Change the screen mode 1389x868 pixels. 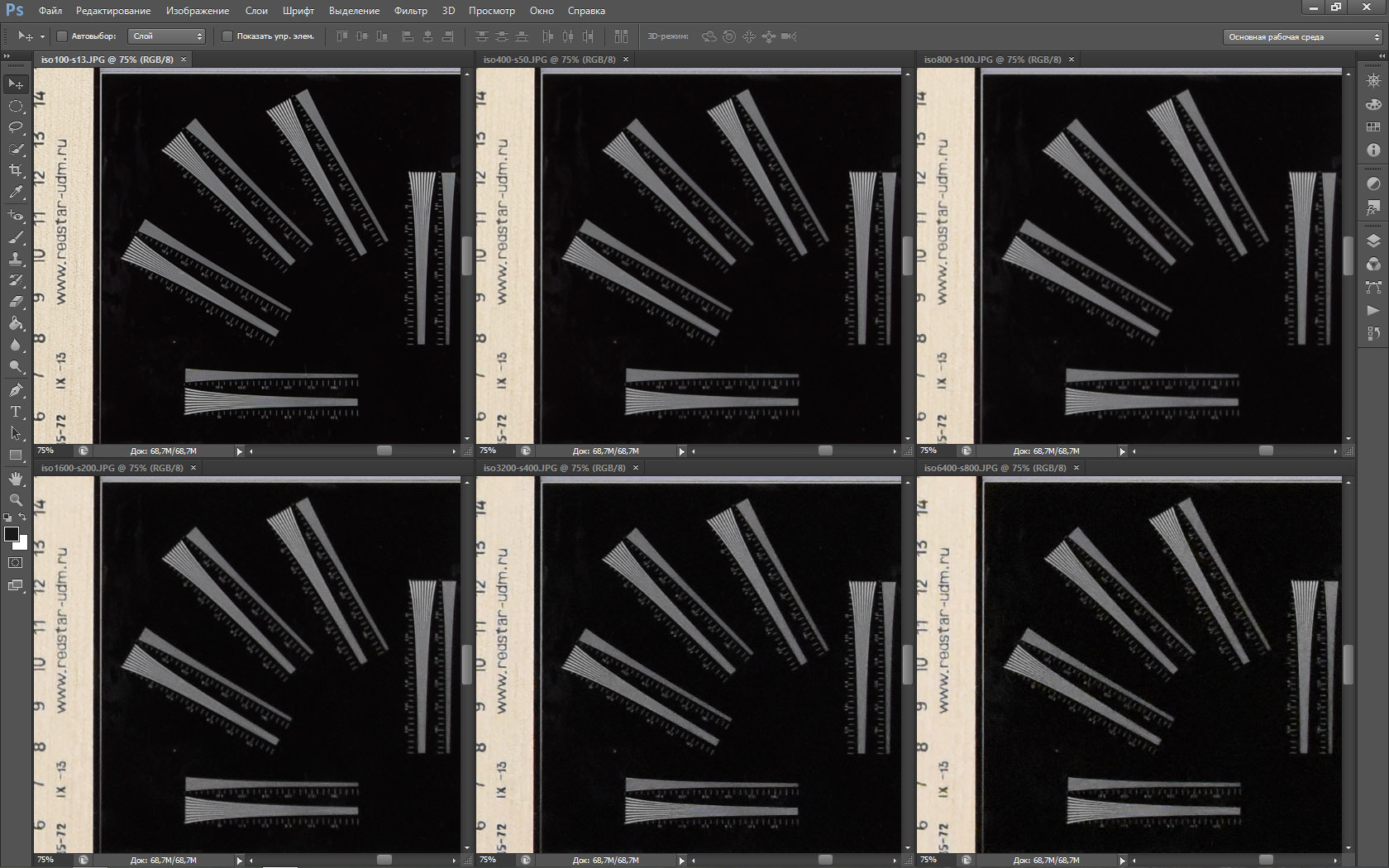(16, 585)
